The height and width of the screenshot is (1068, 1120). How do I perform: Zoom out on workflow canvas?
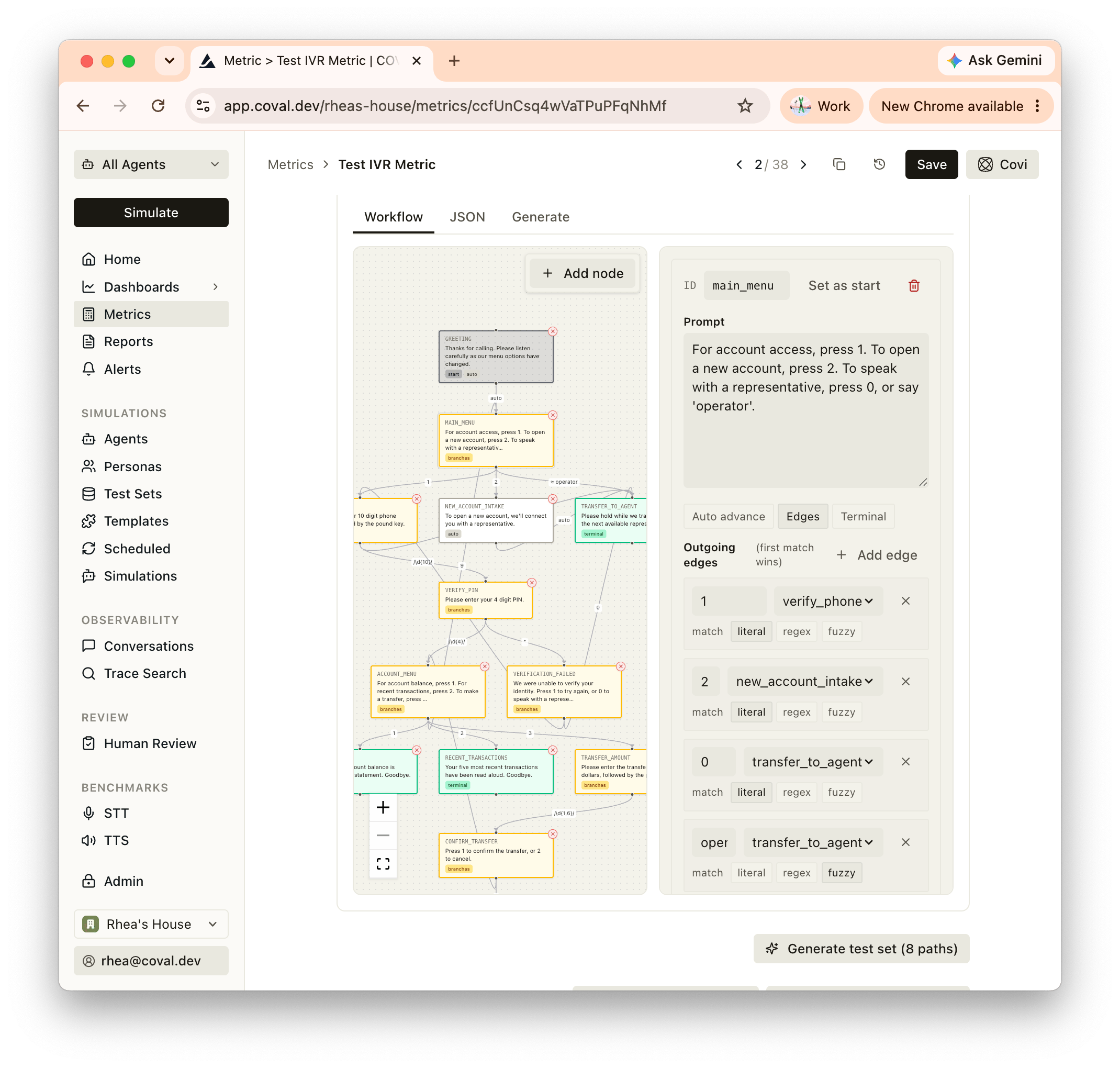383,835
